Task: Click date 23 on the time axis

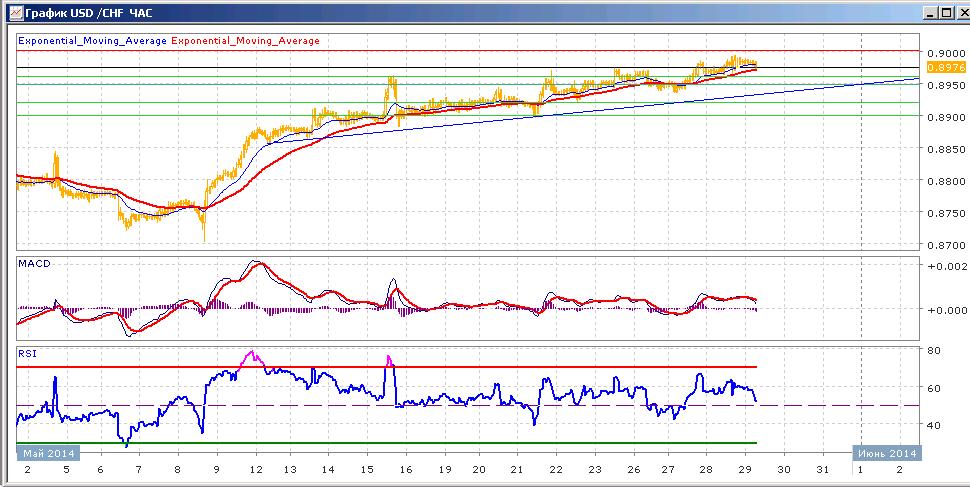Action: click(594, 470)
